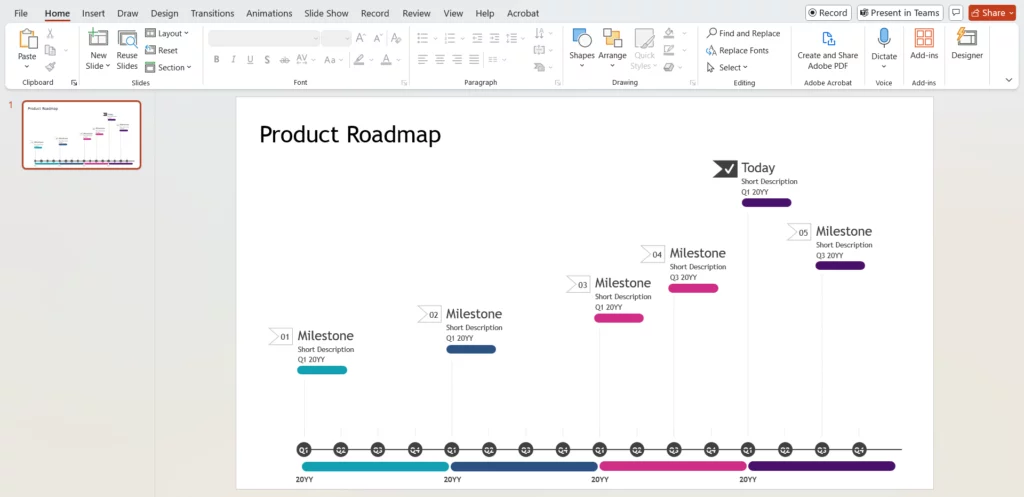Click Find and Replace

click(742, 33)
